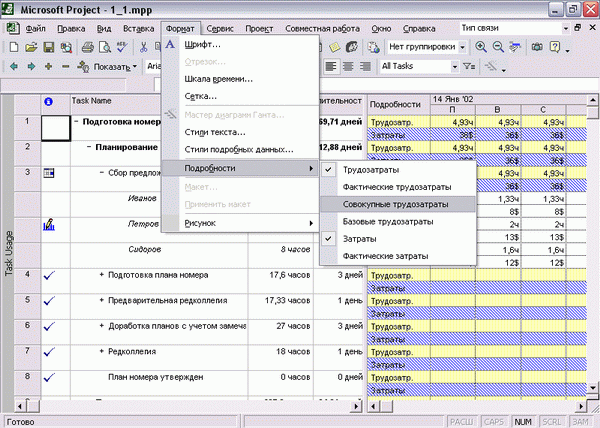Click the calendar indicator icon in row 3

[49, 173]
